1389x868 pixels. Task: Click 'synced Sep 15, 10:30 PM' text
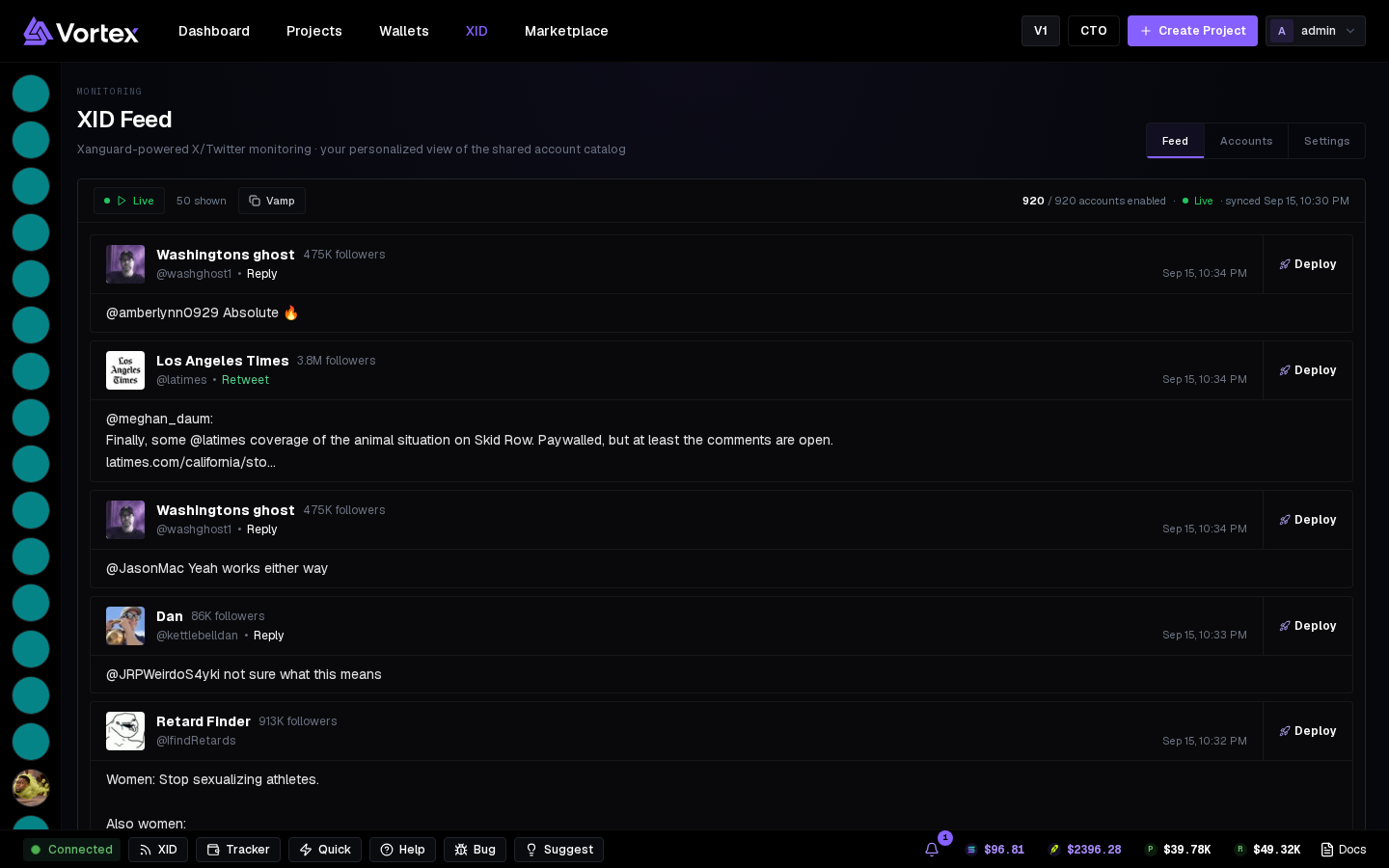click(1287, 201)
